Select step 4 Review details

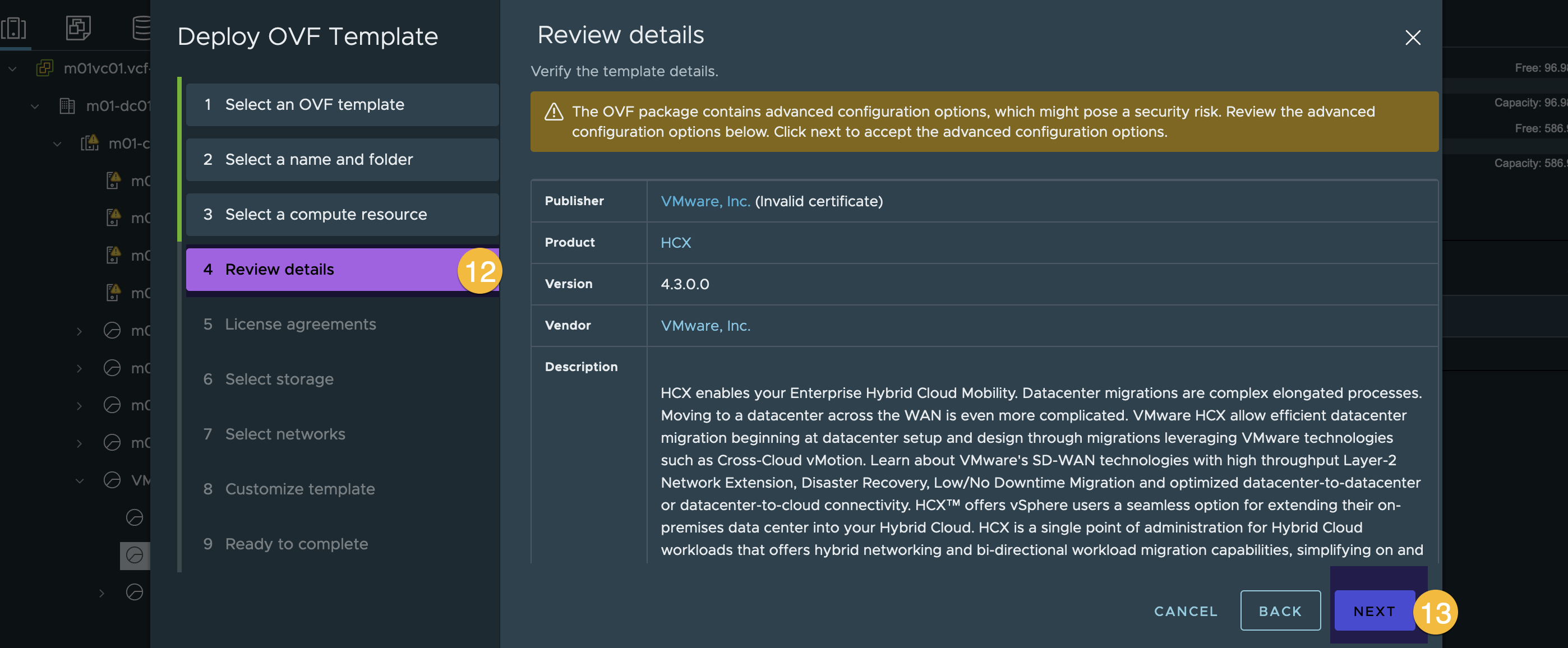[x=343, y=270]
